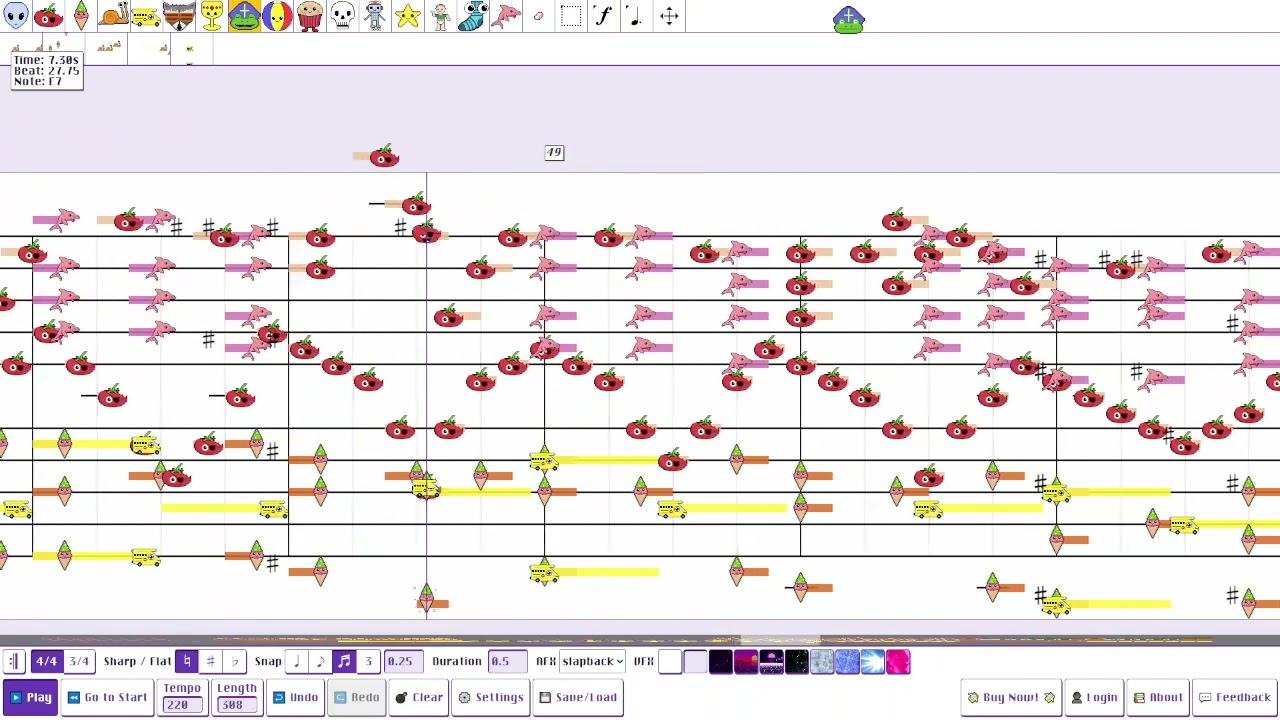
Task: Click Buy Now!
Action: [x=1010, y=697]
